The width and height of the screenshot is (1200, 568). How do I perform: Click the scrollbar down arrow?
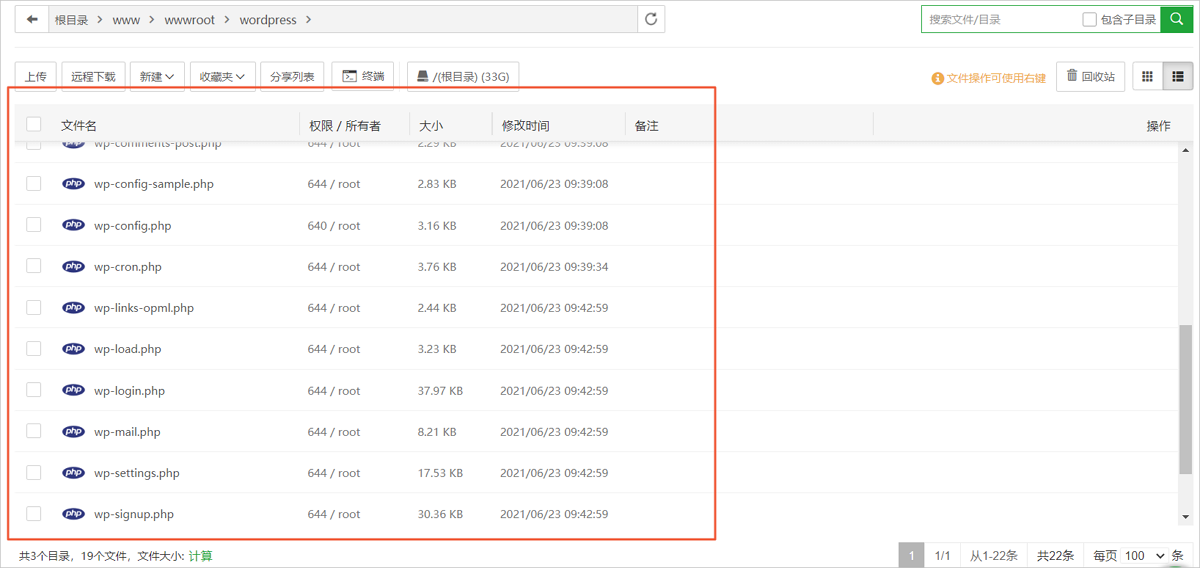click(1186, 516)
